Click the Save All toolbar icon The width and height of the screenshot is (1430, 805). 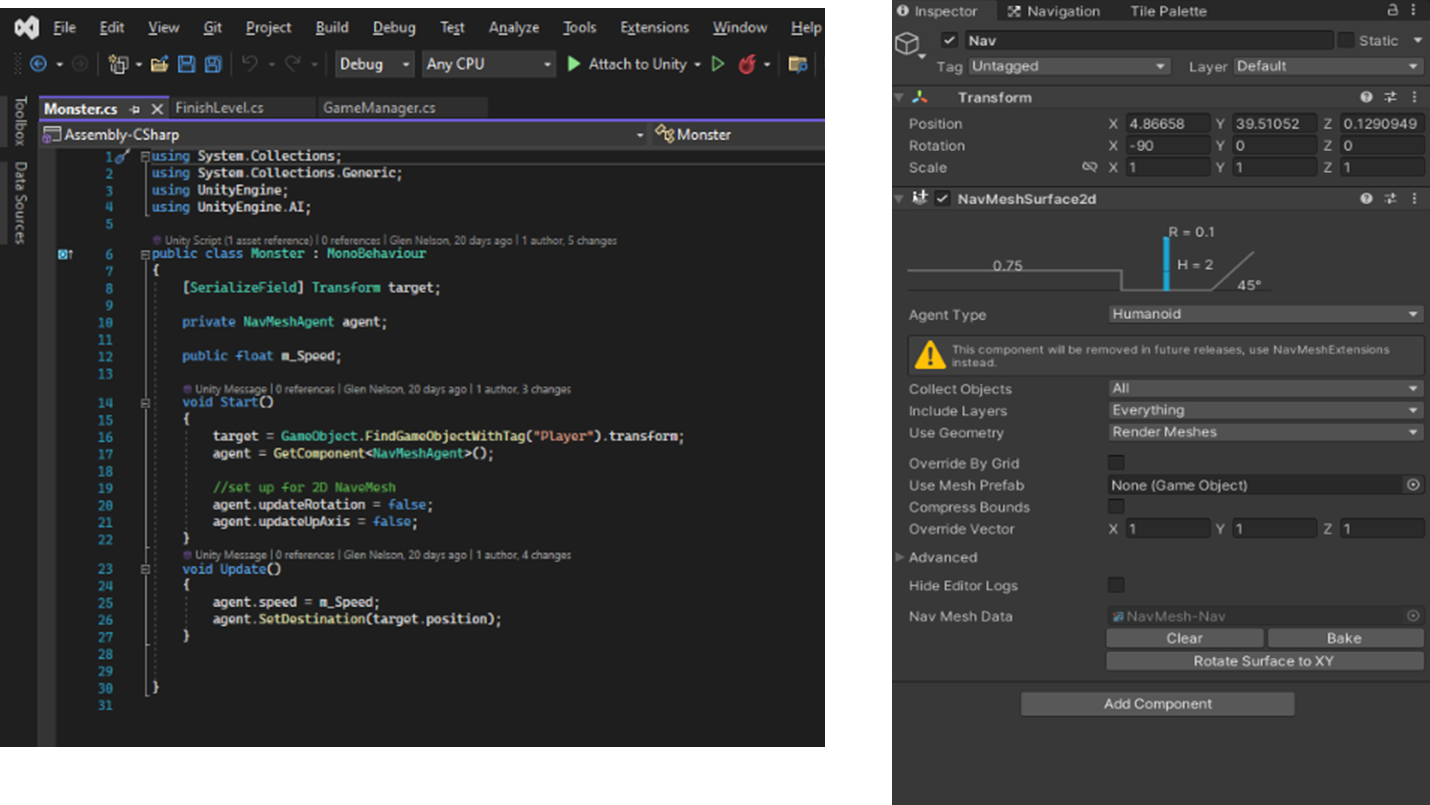click(x=213, y=64)
